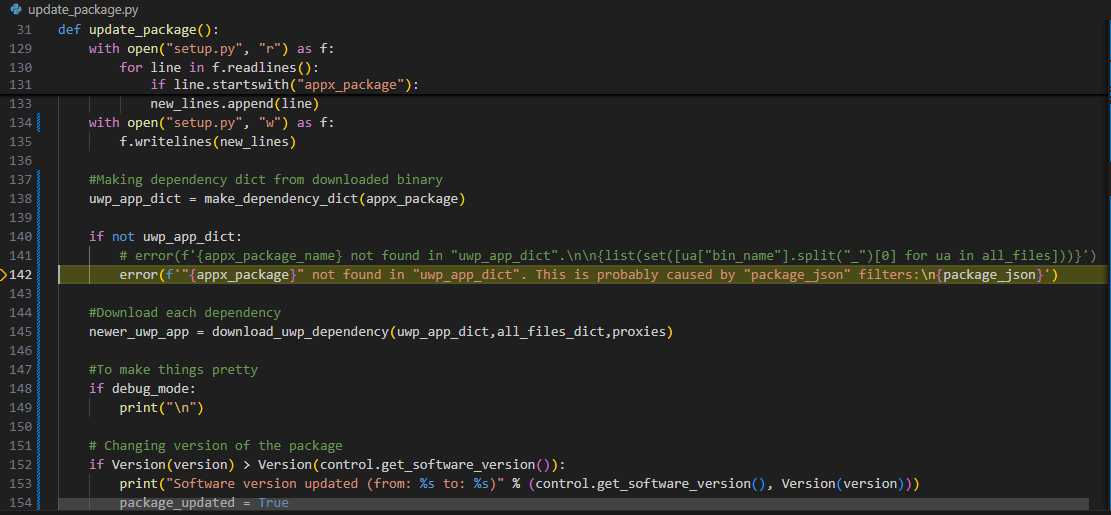The image size is (1111, 515).
Task: Place cursor on the error( call in line 142
Action: click(138, 274)
